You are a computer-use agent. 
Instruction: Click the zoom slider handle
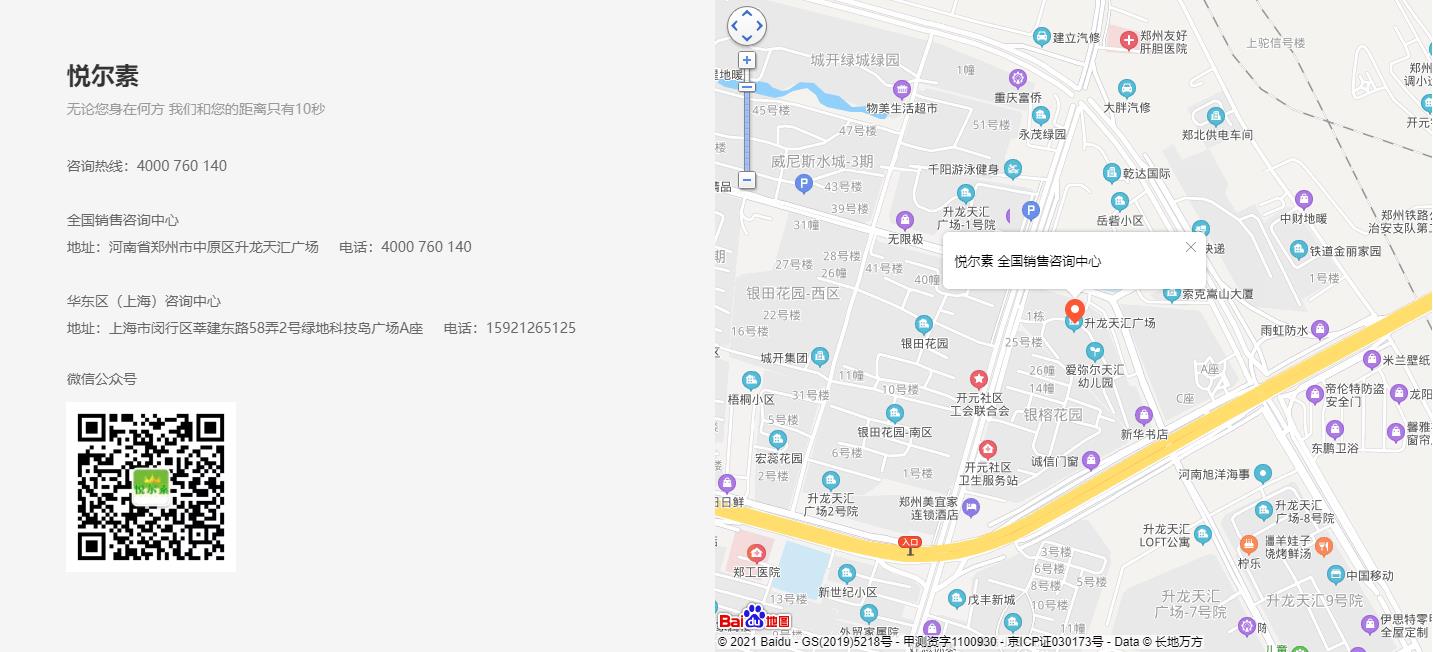tap(747, 87)
